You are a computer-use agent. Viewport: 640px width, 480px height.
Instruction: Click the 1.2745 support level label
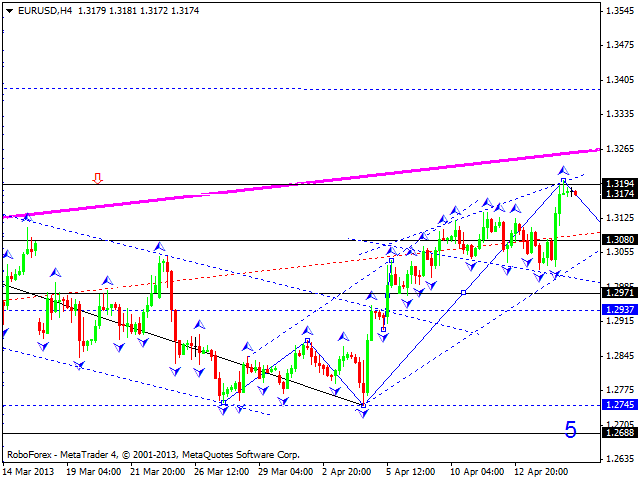point(619,405)
